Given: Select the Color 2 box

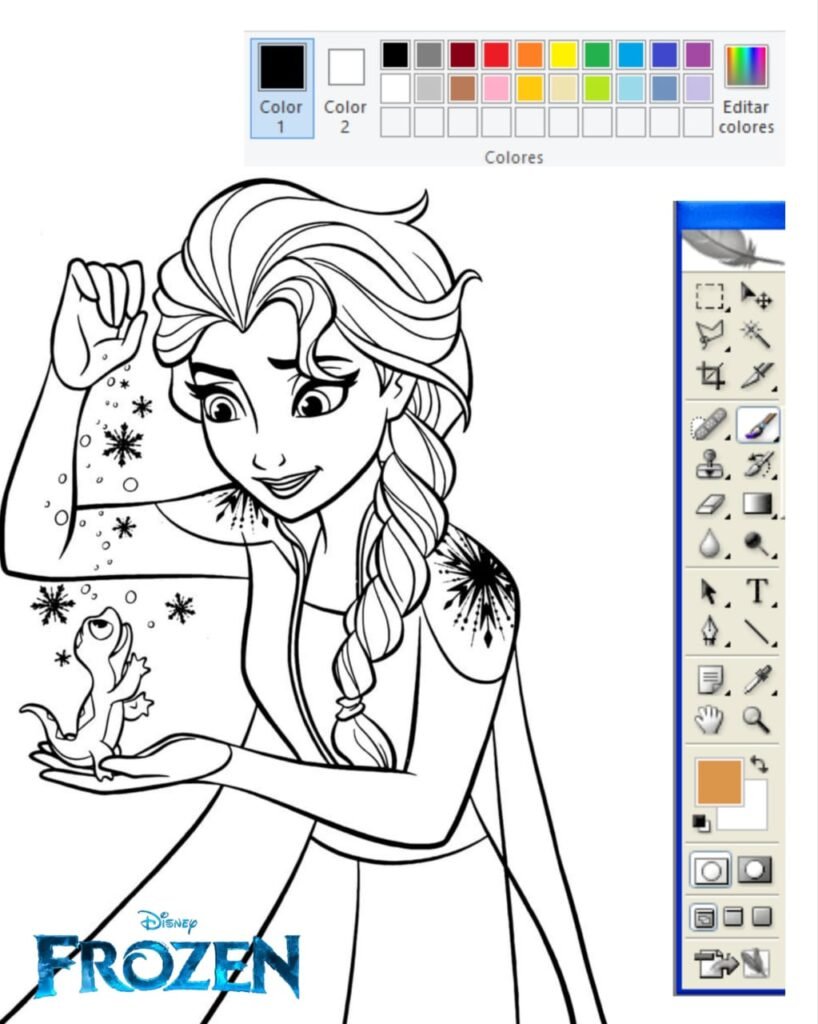Looking at the screenshot, I should coord(345,88).
